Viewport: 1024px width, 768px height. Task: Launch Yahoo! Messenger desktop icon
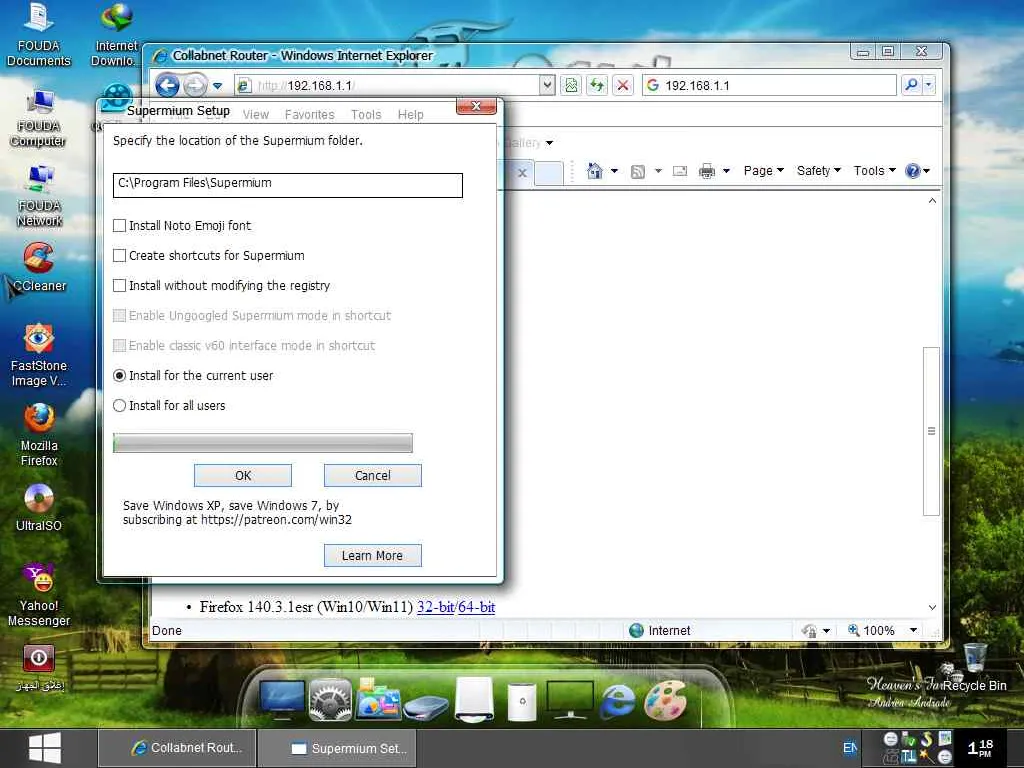39,594
